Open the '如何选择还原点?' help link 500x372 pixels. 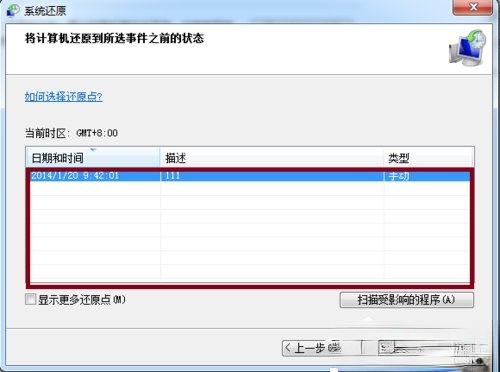coord(63,97)
